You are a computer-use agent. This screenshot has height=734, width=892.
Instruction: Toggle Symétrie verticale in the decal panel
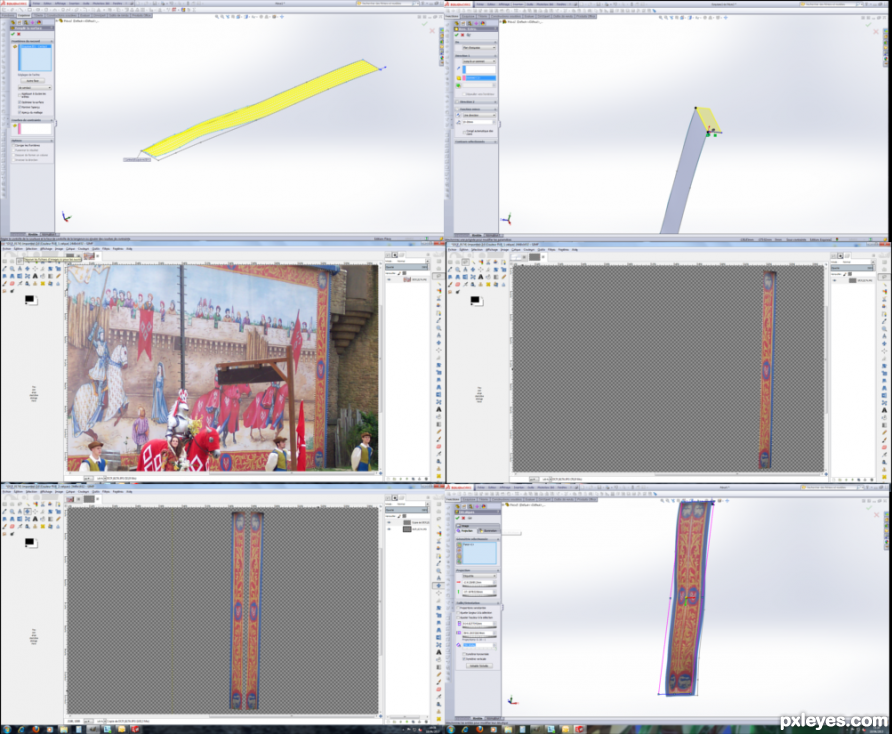pyautogui.click(x=464, y=659)
